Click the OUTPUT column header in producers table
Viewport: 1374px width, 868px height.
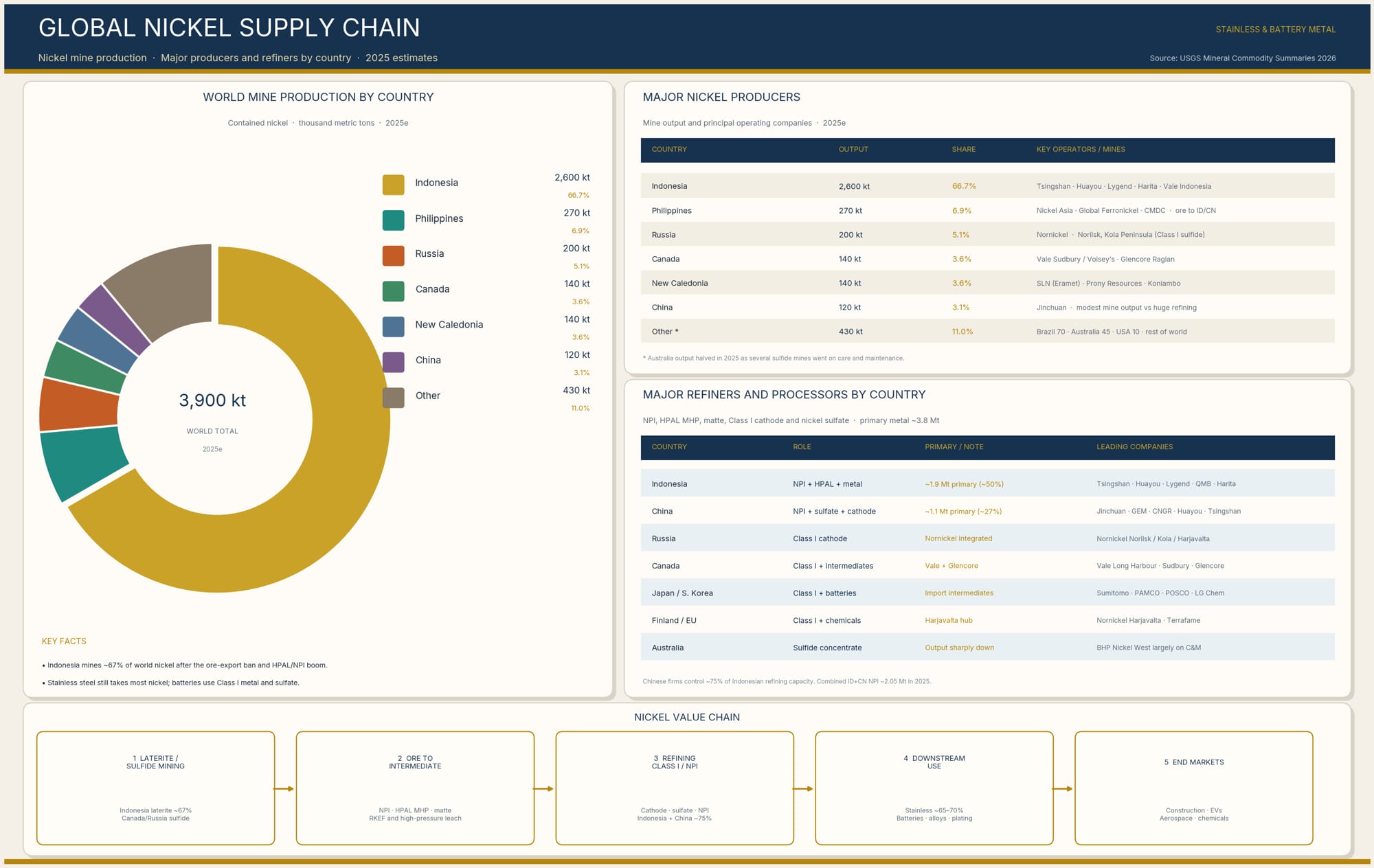point(853,149)
